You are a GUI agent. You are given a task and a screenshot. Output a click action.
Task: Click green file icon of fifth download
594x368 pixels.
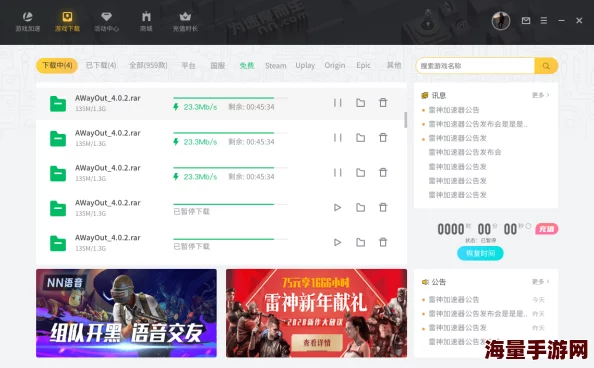coord(58,243)
